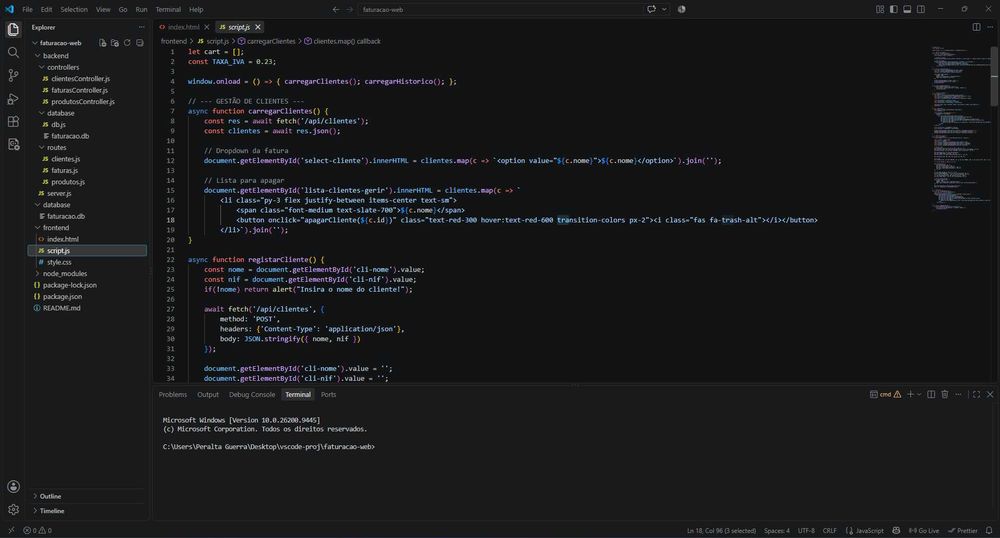Open the Explorer view in activity bar

click(x=13, y=29)
